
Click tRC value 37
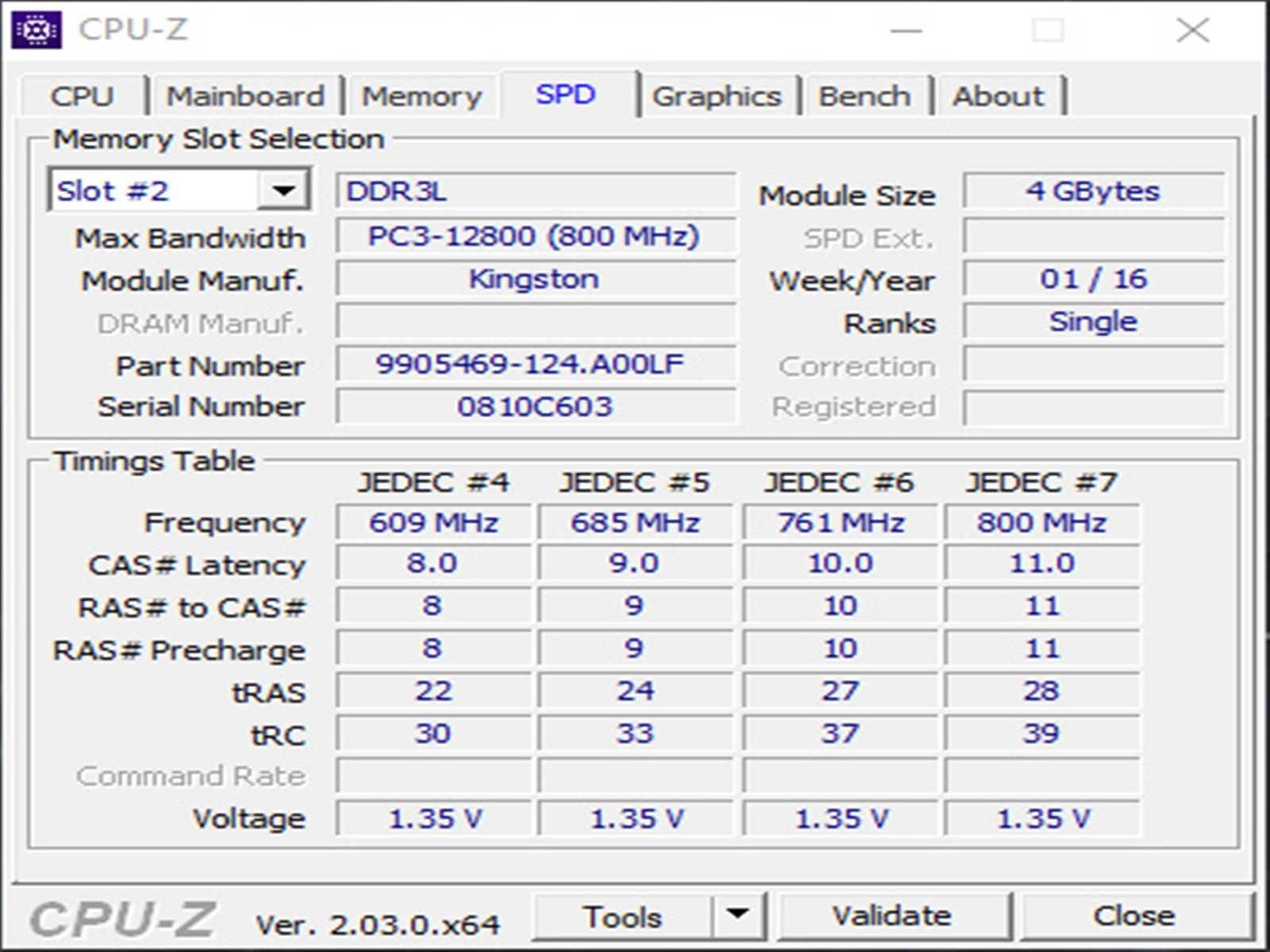[841, 733]
